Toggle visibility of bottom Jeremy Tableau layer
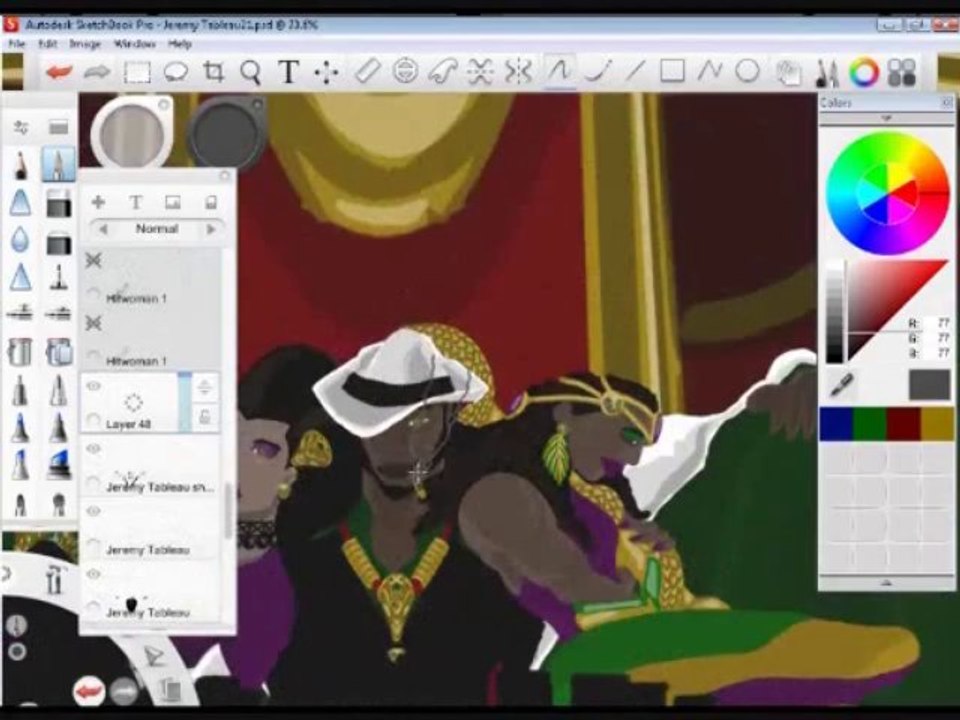960x720 pixels. tap(93, 574)
